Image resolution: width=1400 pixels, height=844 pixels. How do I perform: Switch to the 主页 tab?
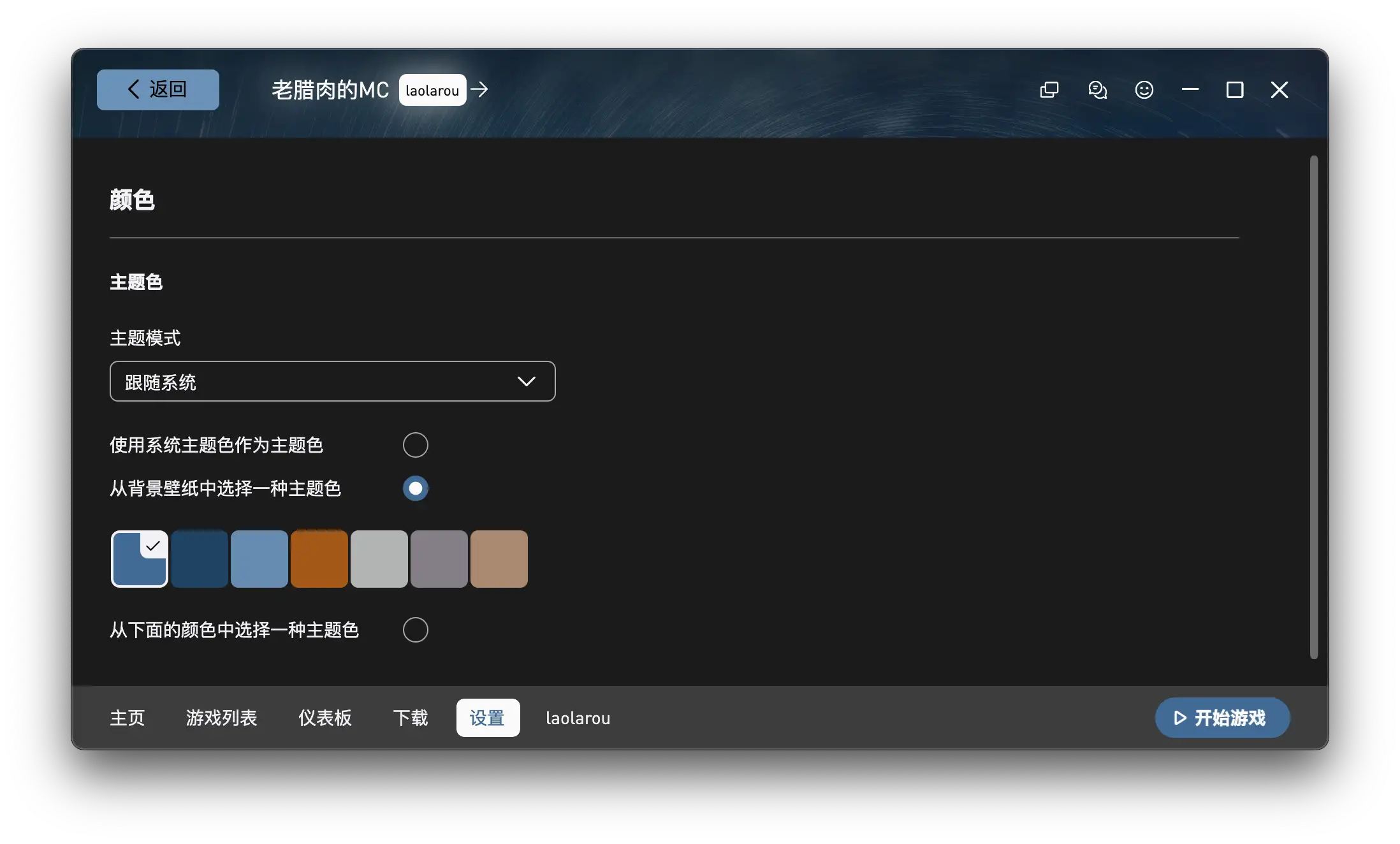(x=128, y=718)
